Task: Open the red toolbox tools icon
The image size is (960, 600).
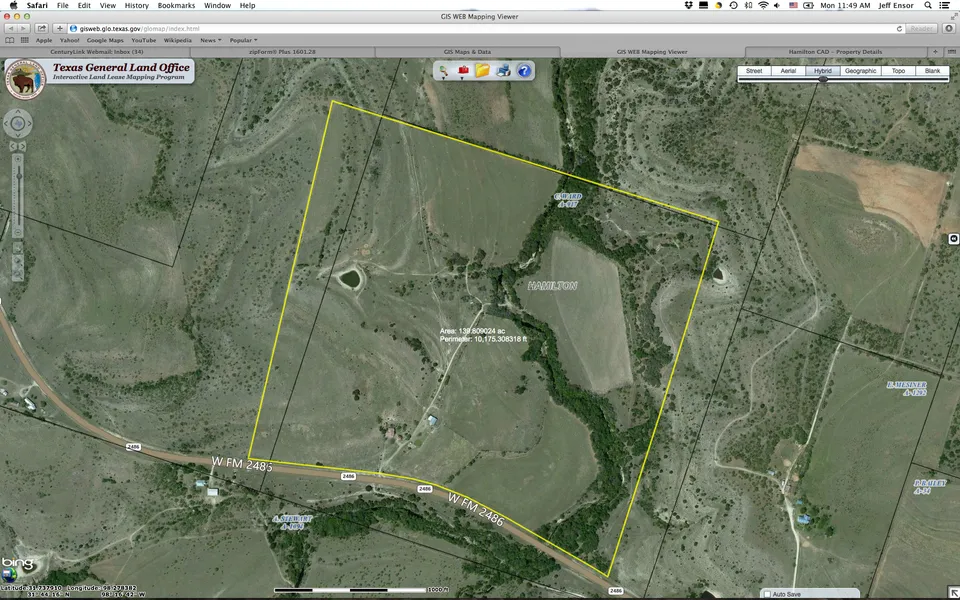Action: [463, 71]
